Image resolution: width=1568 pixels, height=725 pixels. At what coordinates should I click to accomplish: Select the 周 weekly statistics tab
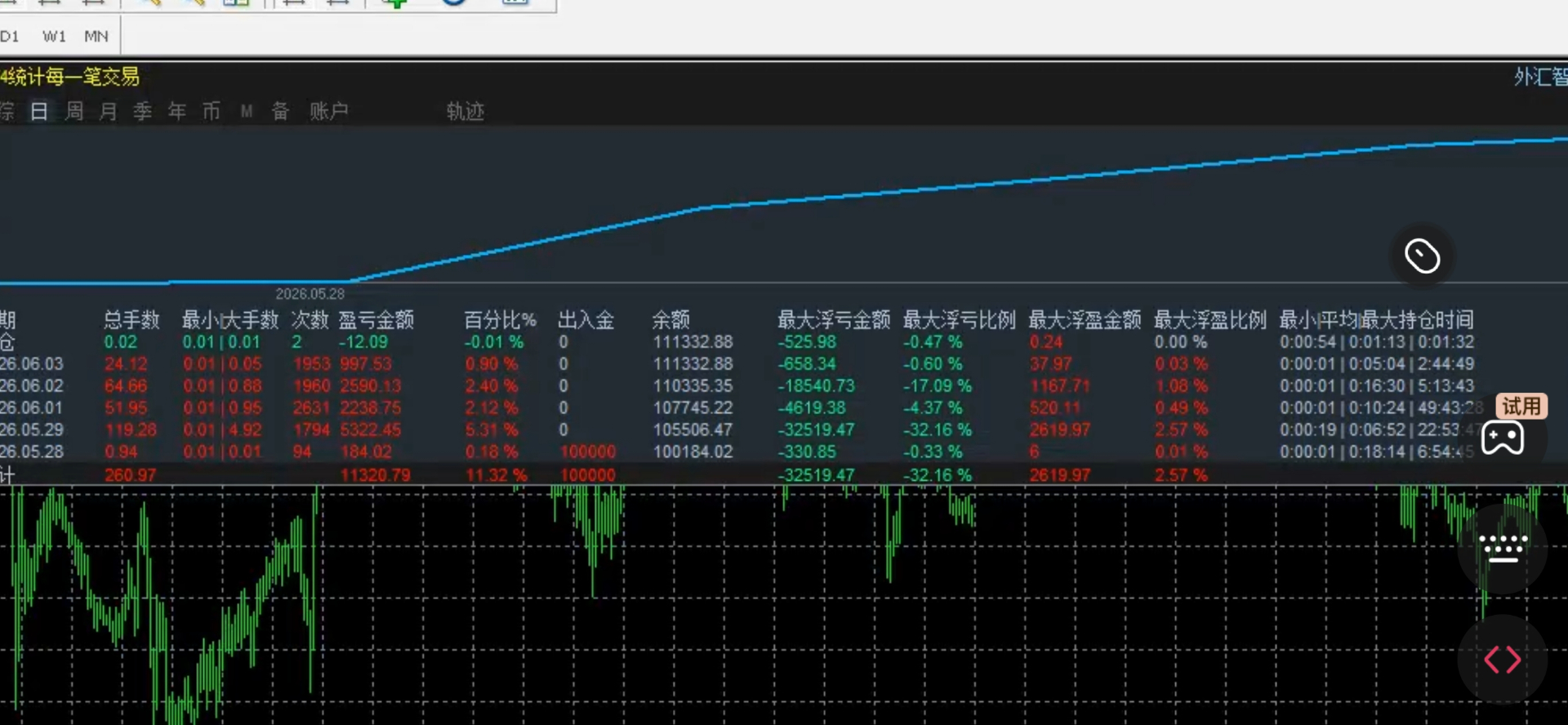pos(74,111)
